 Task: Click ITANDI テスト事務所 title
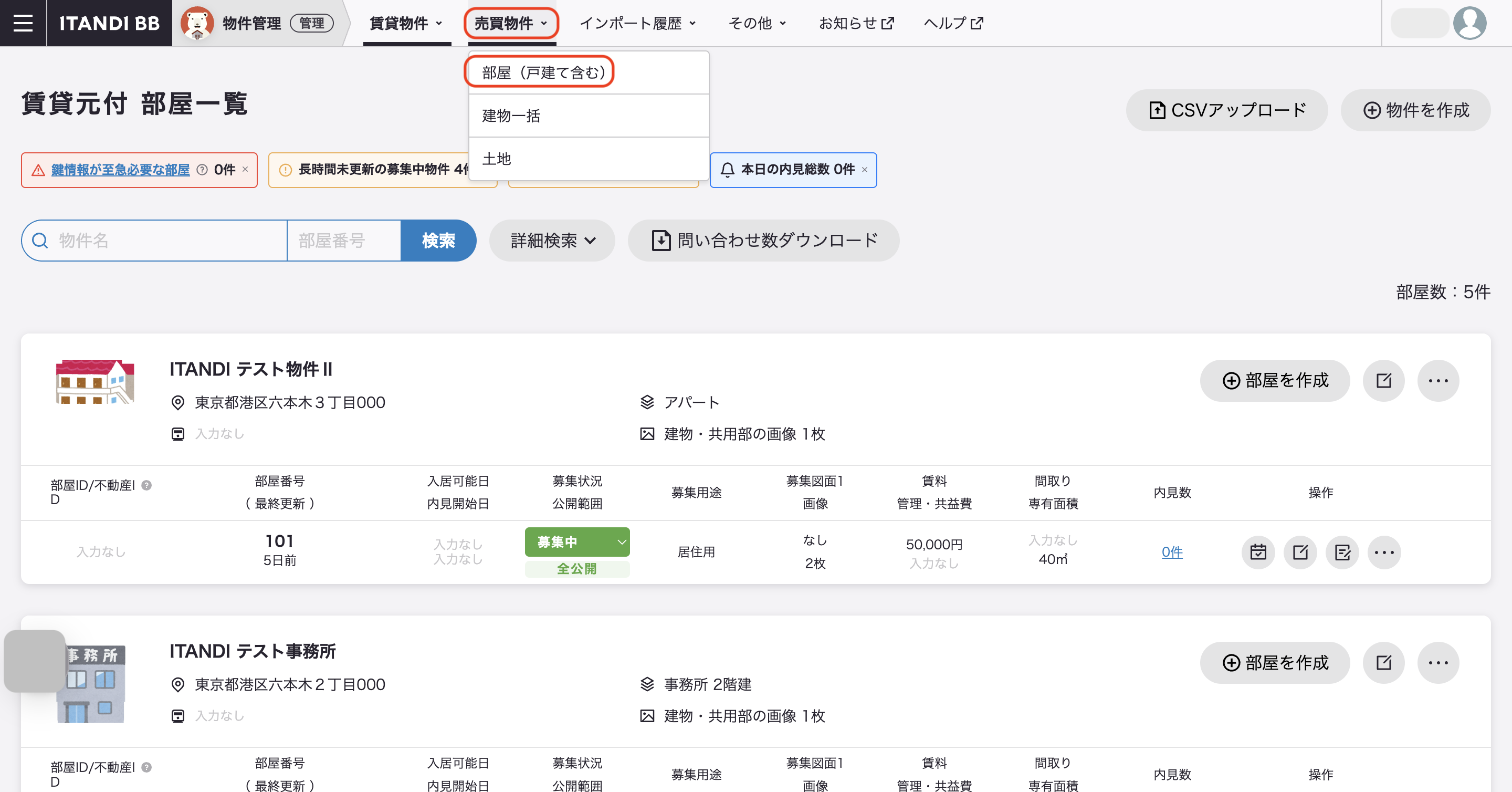[253, 651]
